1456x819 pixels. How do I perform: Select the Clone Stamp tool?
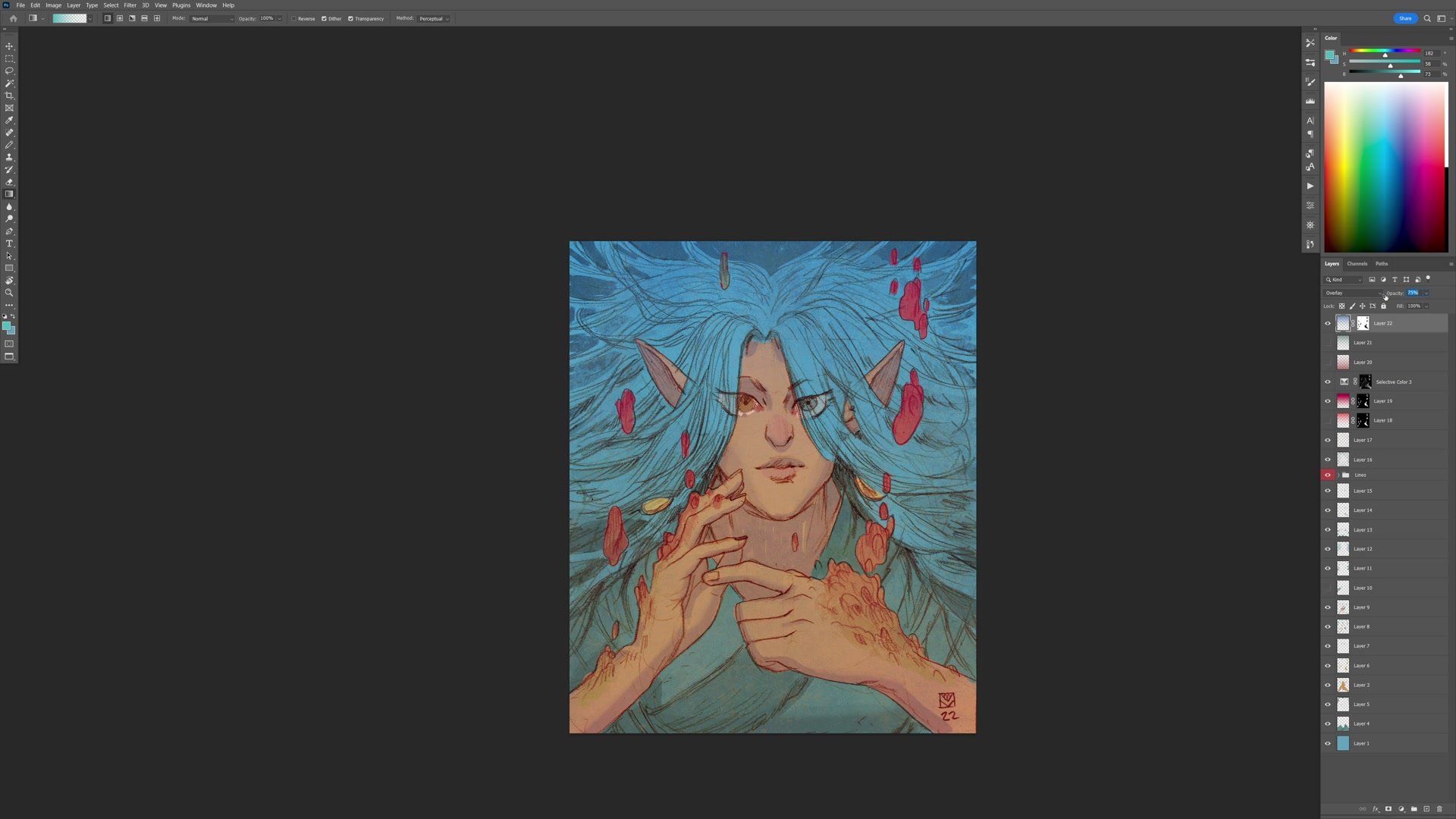click(9, 157)
